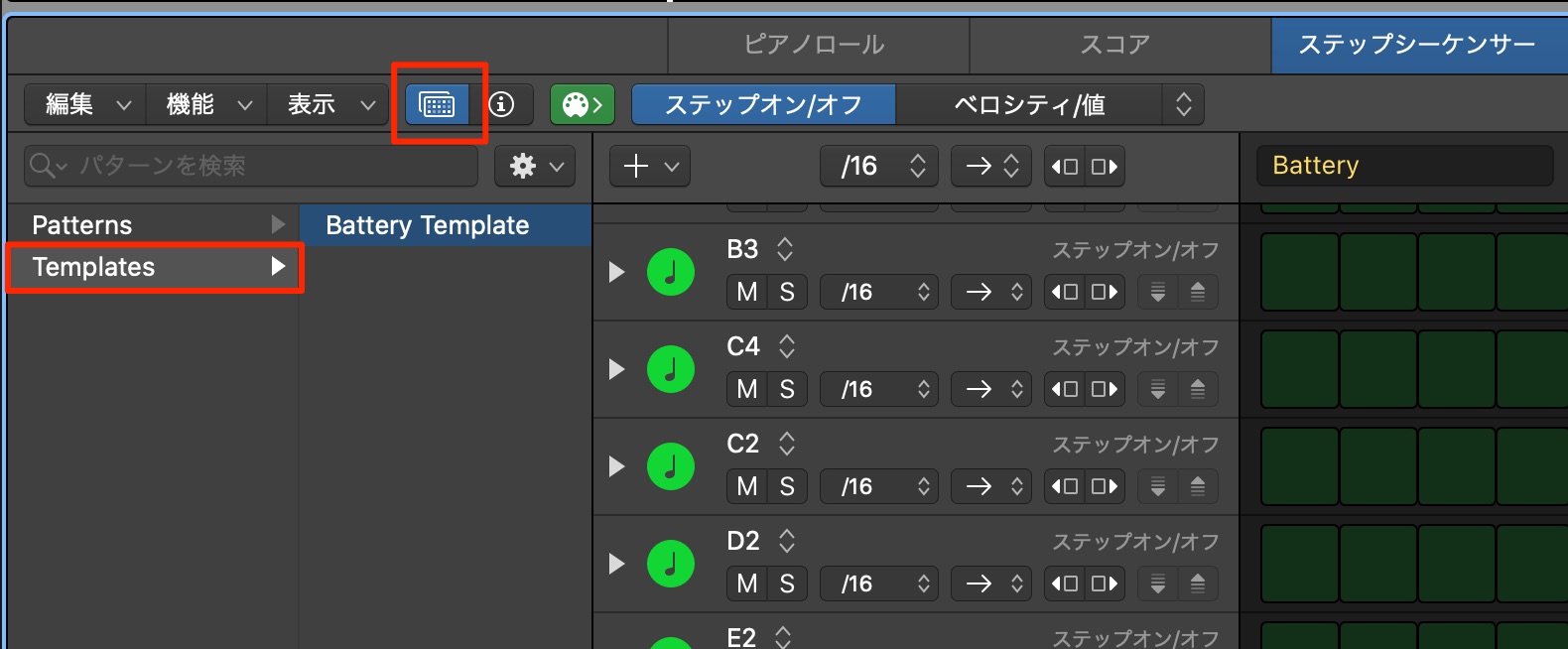Expand the C4 row disclosure triangle
The image size is (1568, 649).
616,369
